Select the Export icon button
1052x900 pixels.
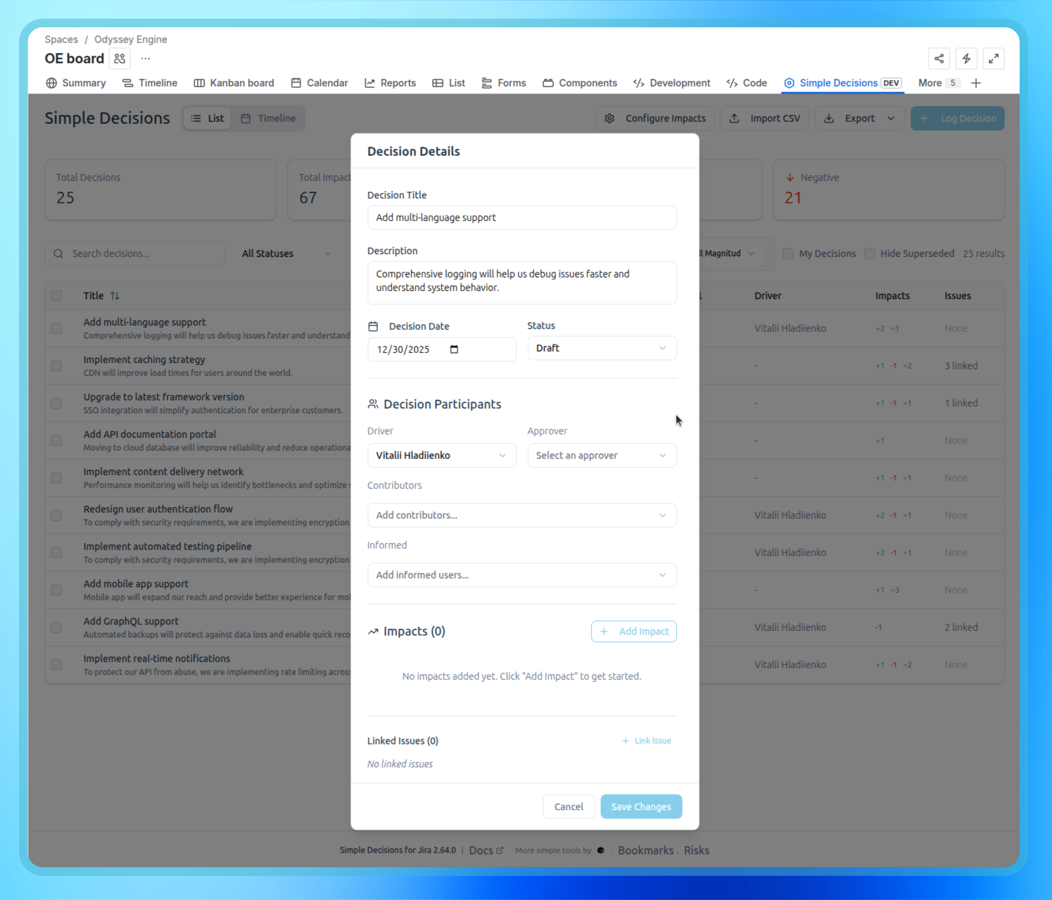click(x=828, y=118)
